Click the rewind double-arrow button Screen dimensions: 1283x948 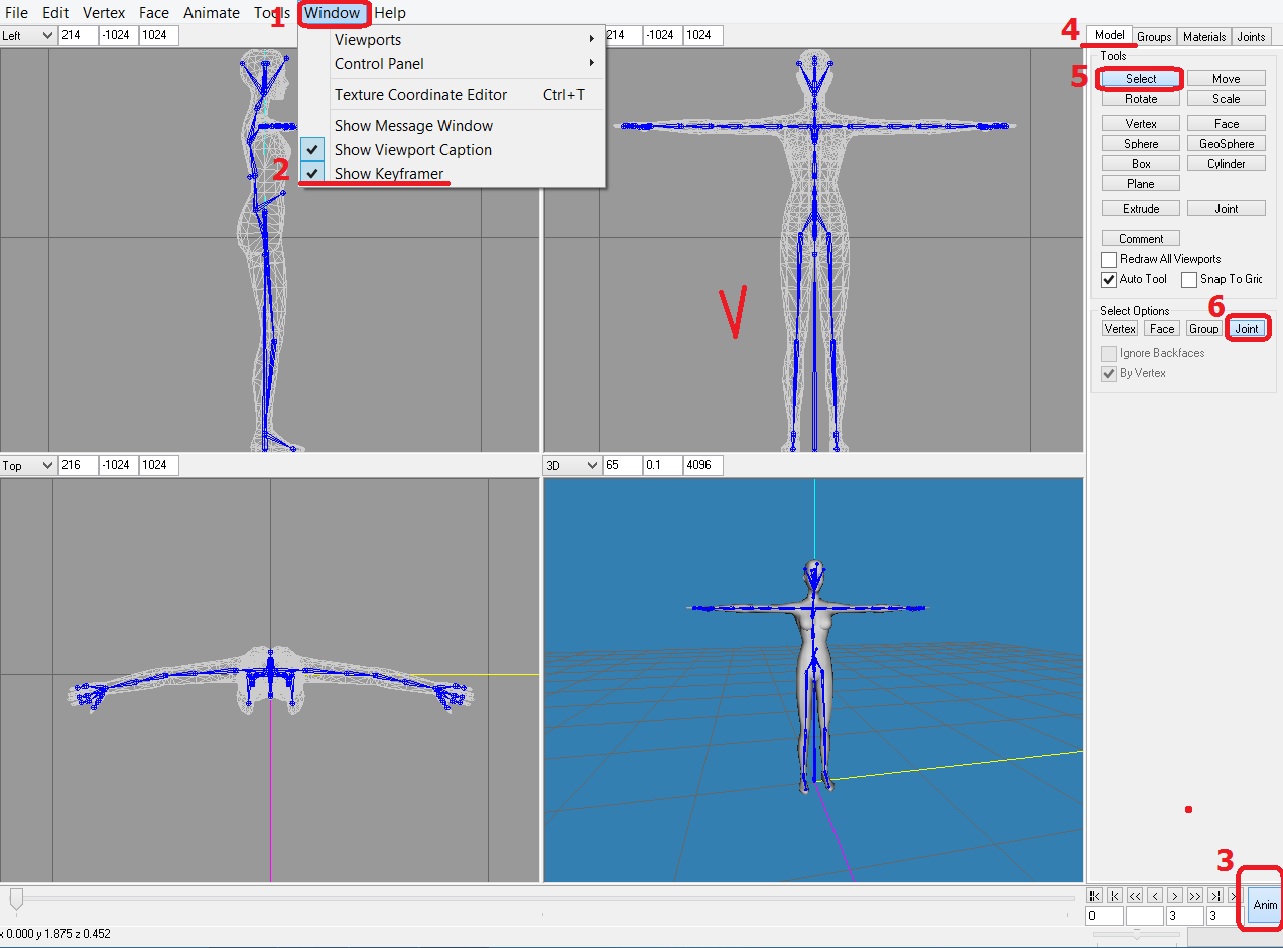pos(1135,896)
